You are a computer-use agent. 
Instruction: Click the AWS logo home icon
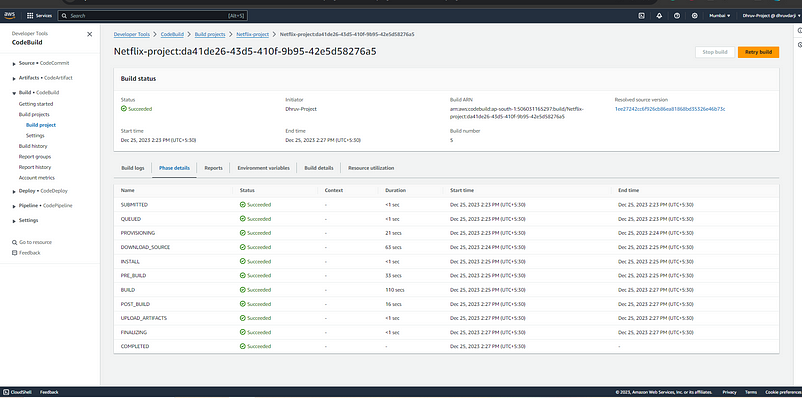[10, 15]
